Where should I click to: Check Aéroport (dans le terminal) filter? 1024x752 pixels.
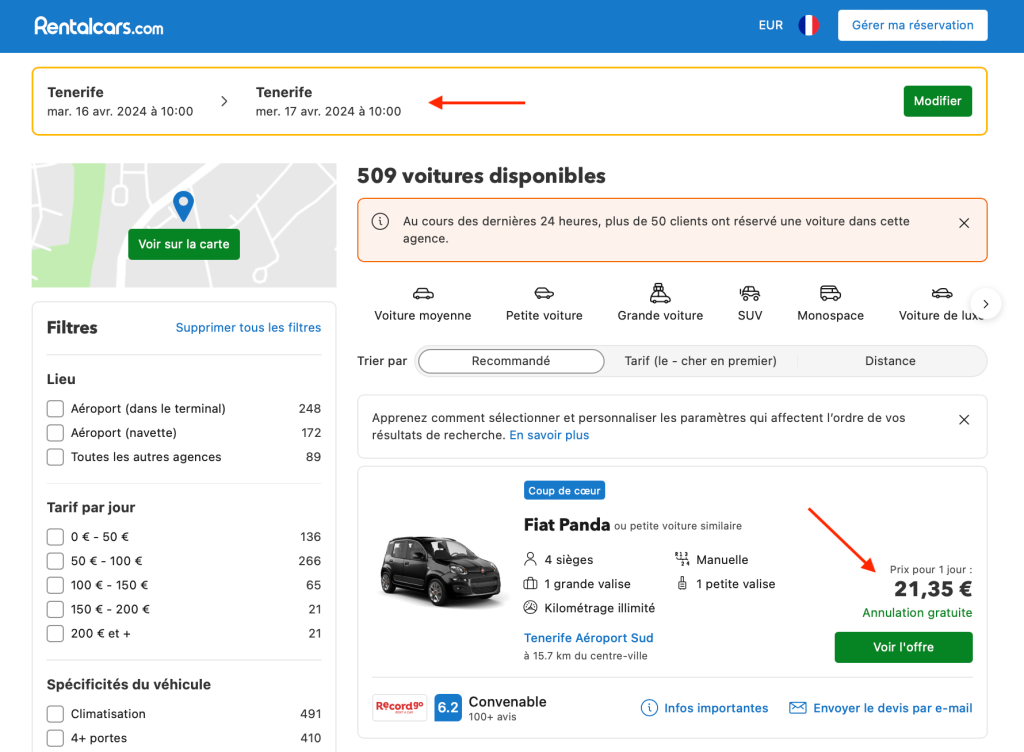click(x=56, y=409)
